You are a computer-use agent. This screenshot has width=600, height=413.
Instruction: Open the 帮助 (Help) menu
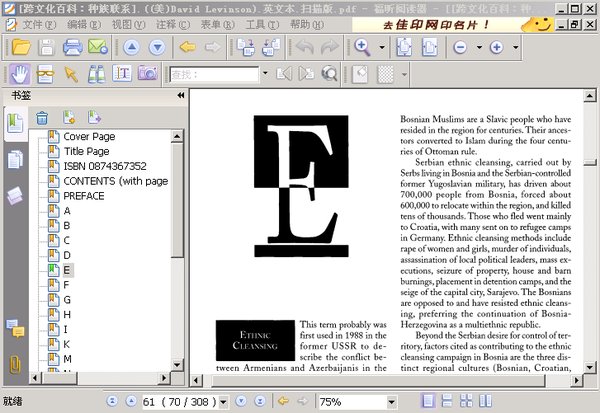[x=303, y=24]
